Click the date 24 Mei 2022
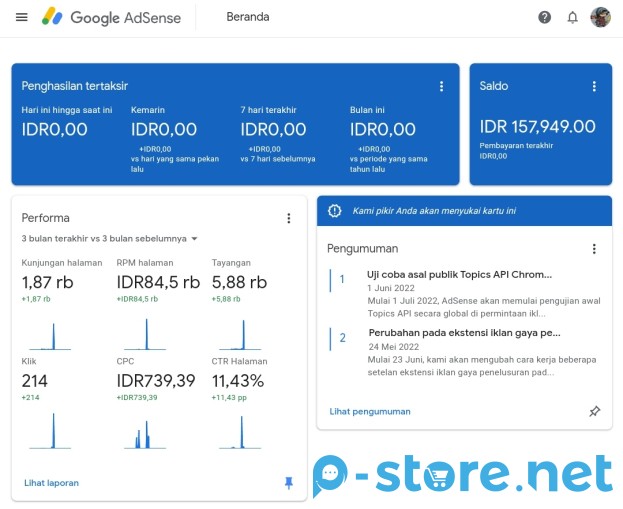623x509 pixels. (394, 347)
